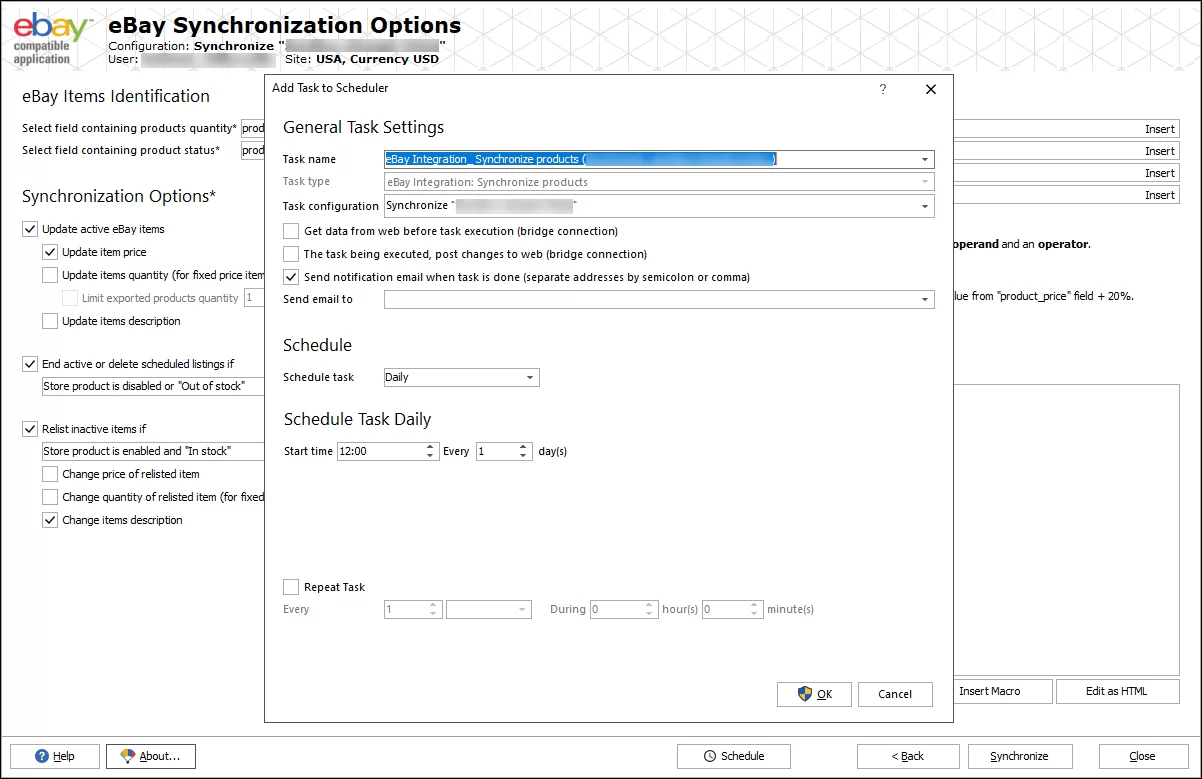Image resolution: width=1202 pixels, height=779 pixels.
Task: Close the Add Task to Scheduler dialog
Action: click(931, 89)
